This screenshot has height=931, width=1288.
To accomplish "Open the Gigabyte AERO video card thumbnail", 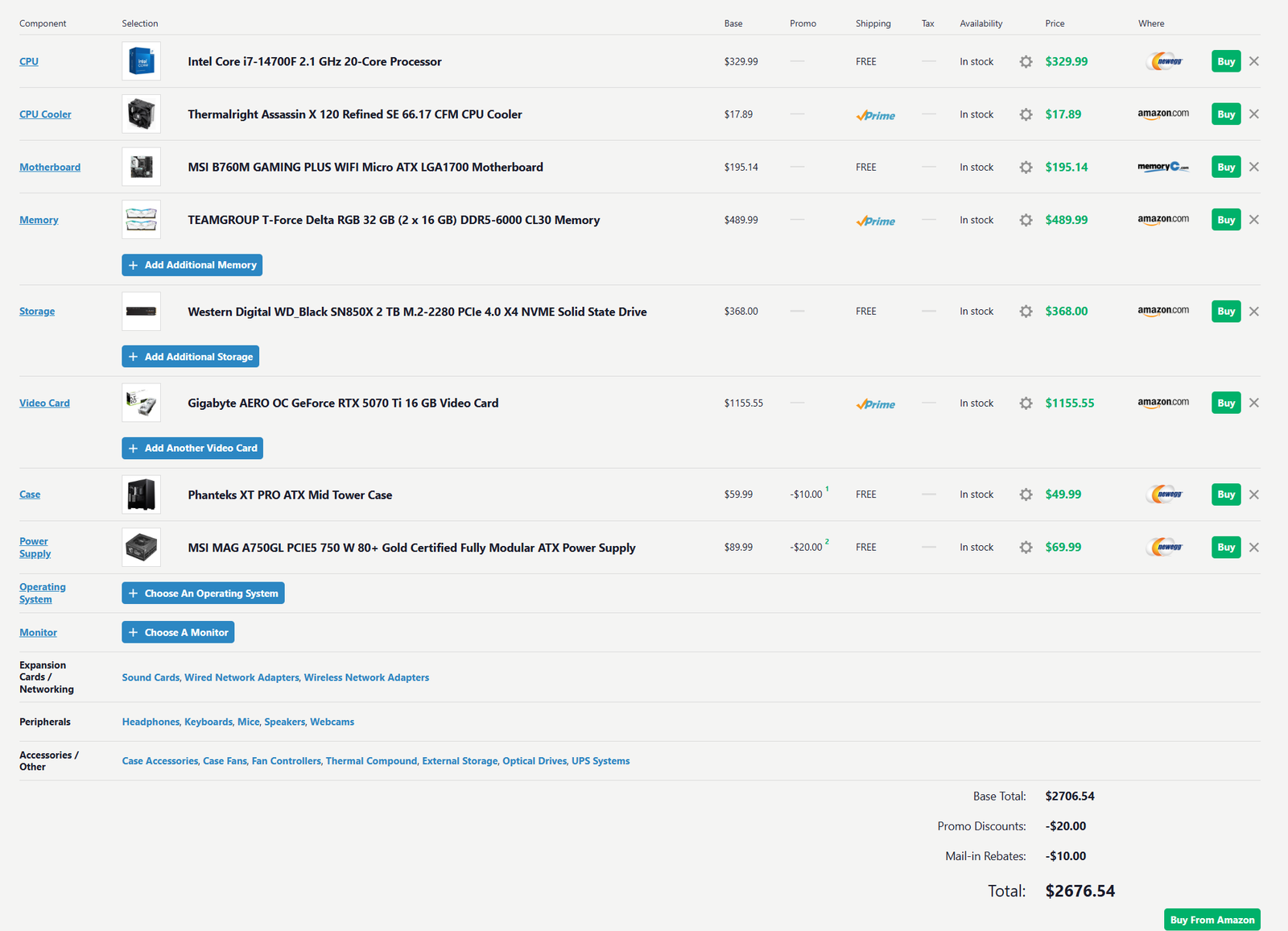I will click(x=142, y=403).
